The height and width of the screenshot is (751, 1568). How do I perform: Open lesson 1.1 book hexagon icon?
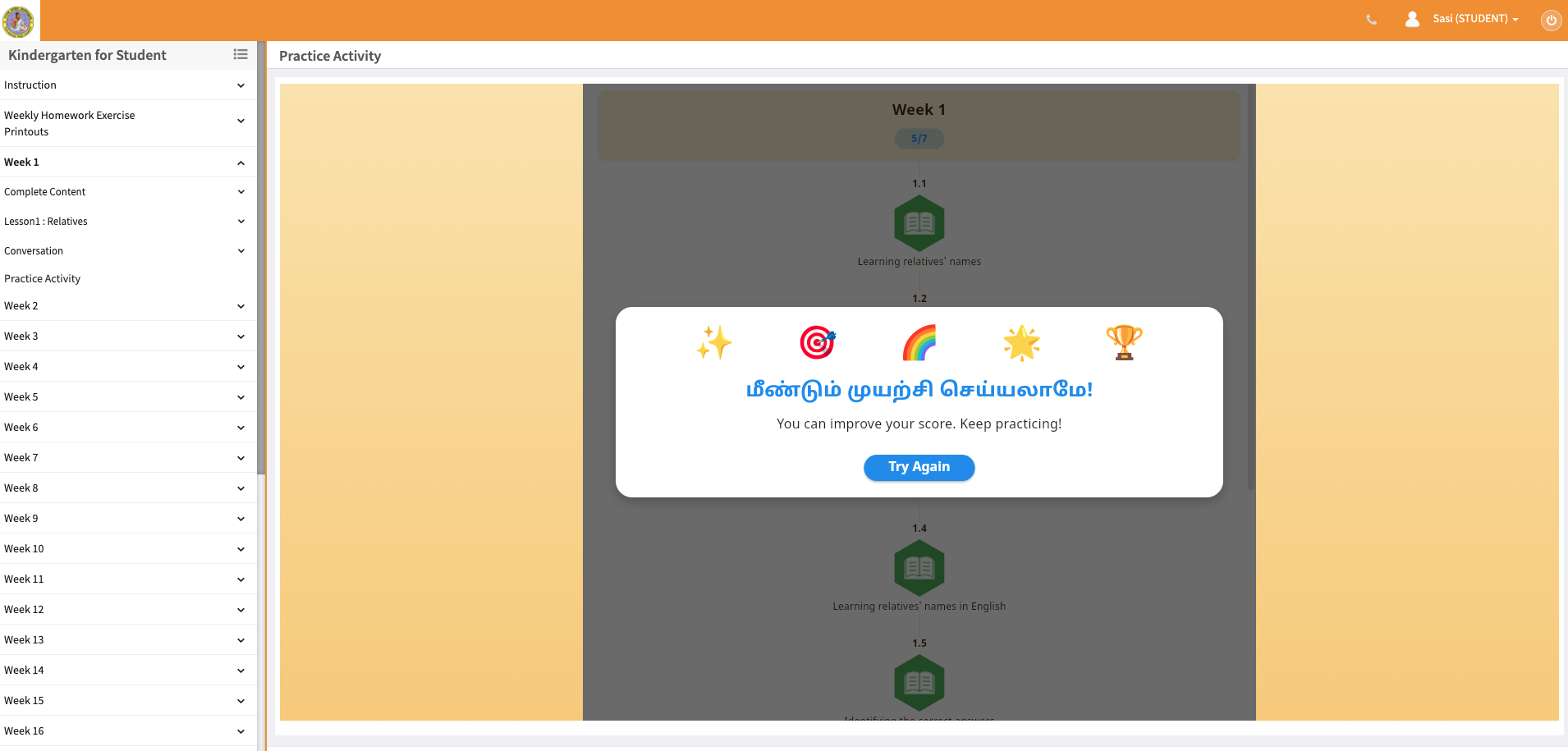[919, 223]
